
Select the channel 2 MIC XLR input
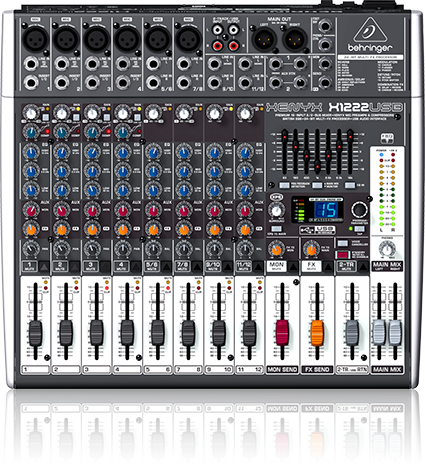click(66, 39)
